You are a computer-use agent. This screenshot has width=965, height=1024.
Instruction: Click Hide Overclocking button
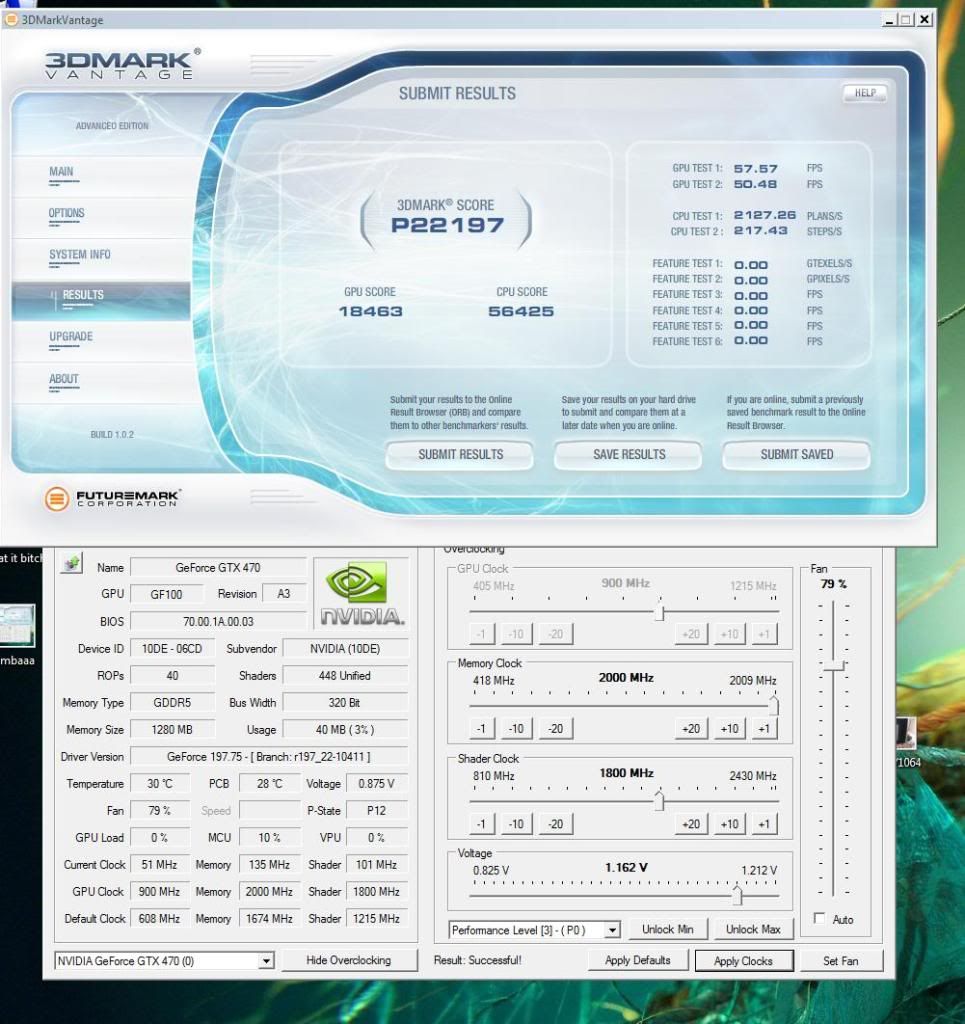pyautogui.click(x=349, y=960)
